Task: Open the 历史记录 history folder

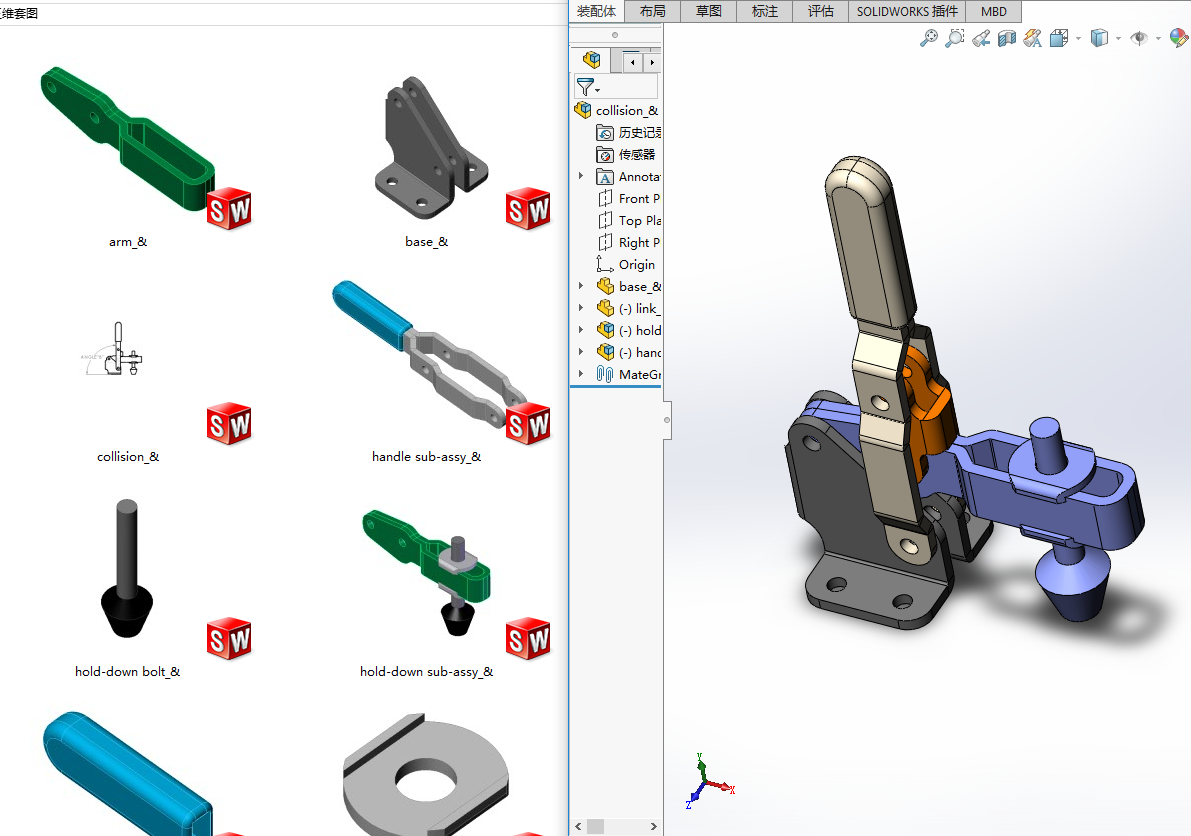Action: (628, 133)
